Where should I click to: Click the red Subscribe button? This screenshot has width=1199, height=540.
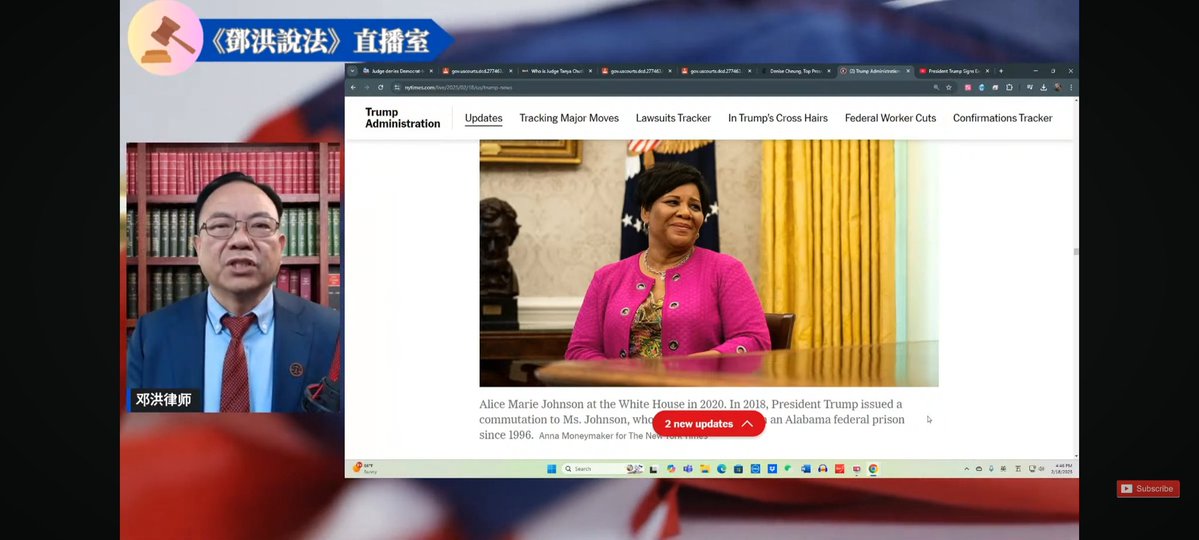pyautogui.click(x=1148, y=489)
